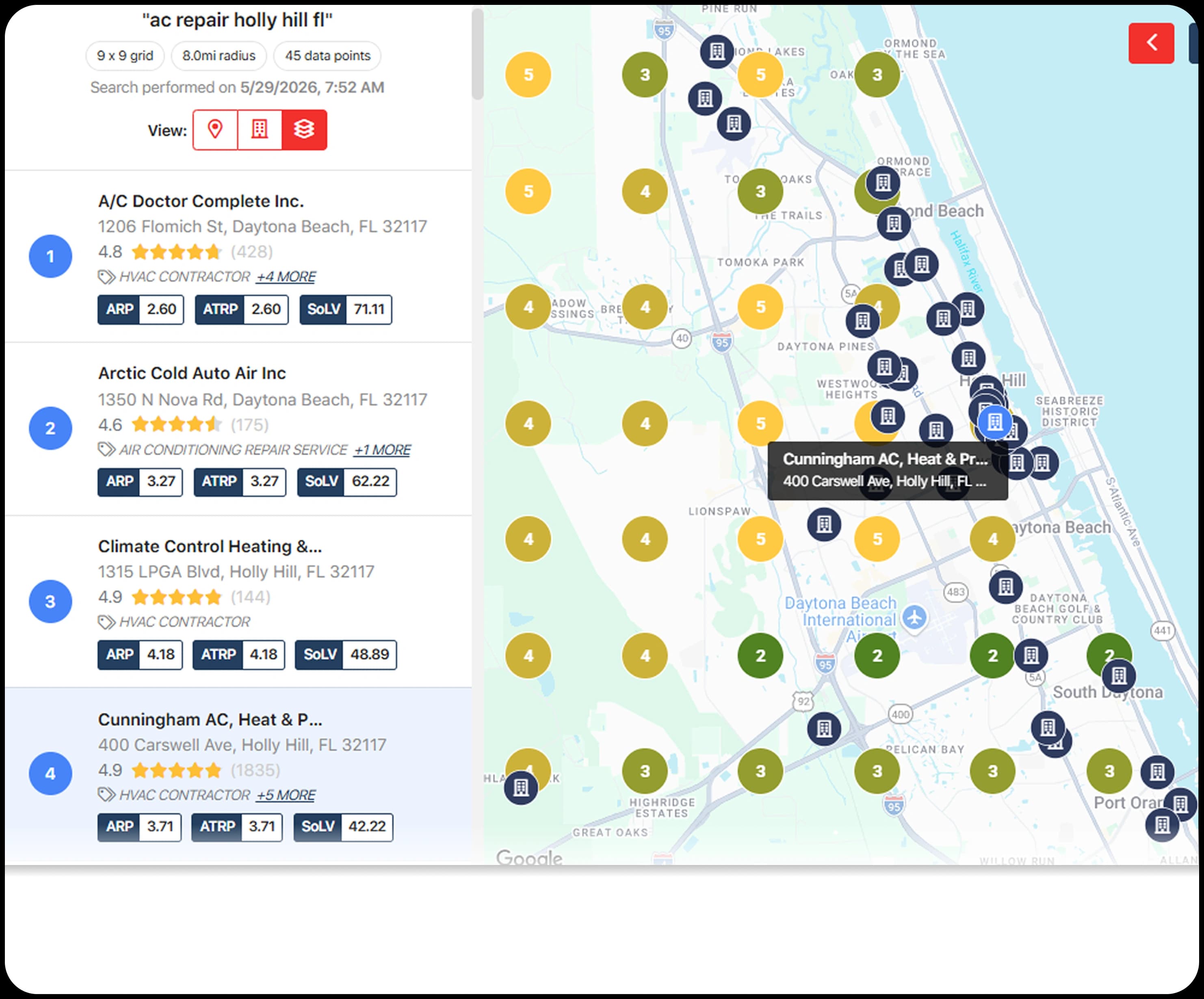Open the Climate Control Heating &... listing
The image size is (1204, 999).
coord(210,546)
